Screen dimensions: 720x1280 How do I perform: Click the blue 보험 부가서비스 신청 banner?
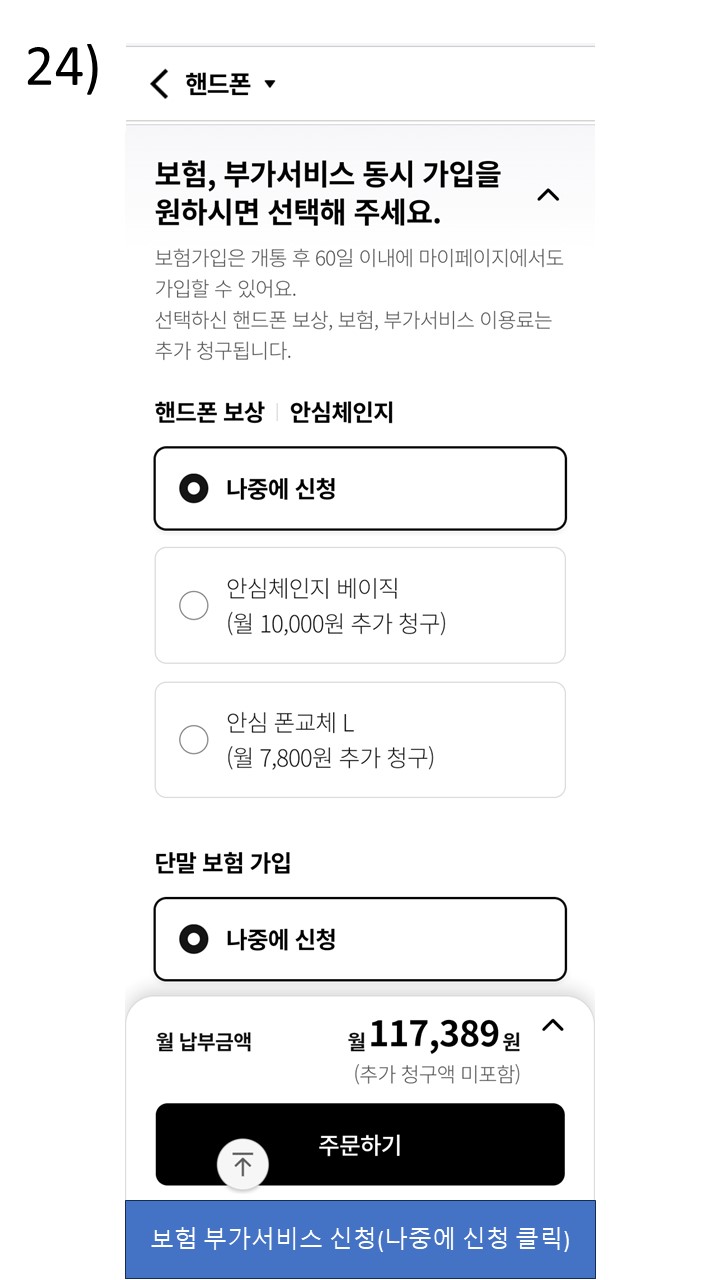pyautogui.click(x=360, y=1239)
